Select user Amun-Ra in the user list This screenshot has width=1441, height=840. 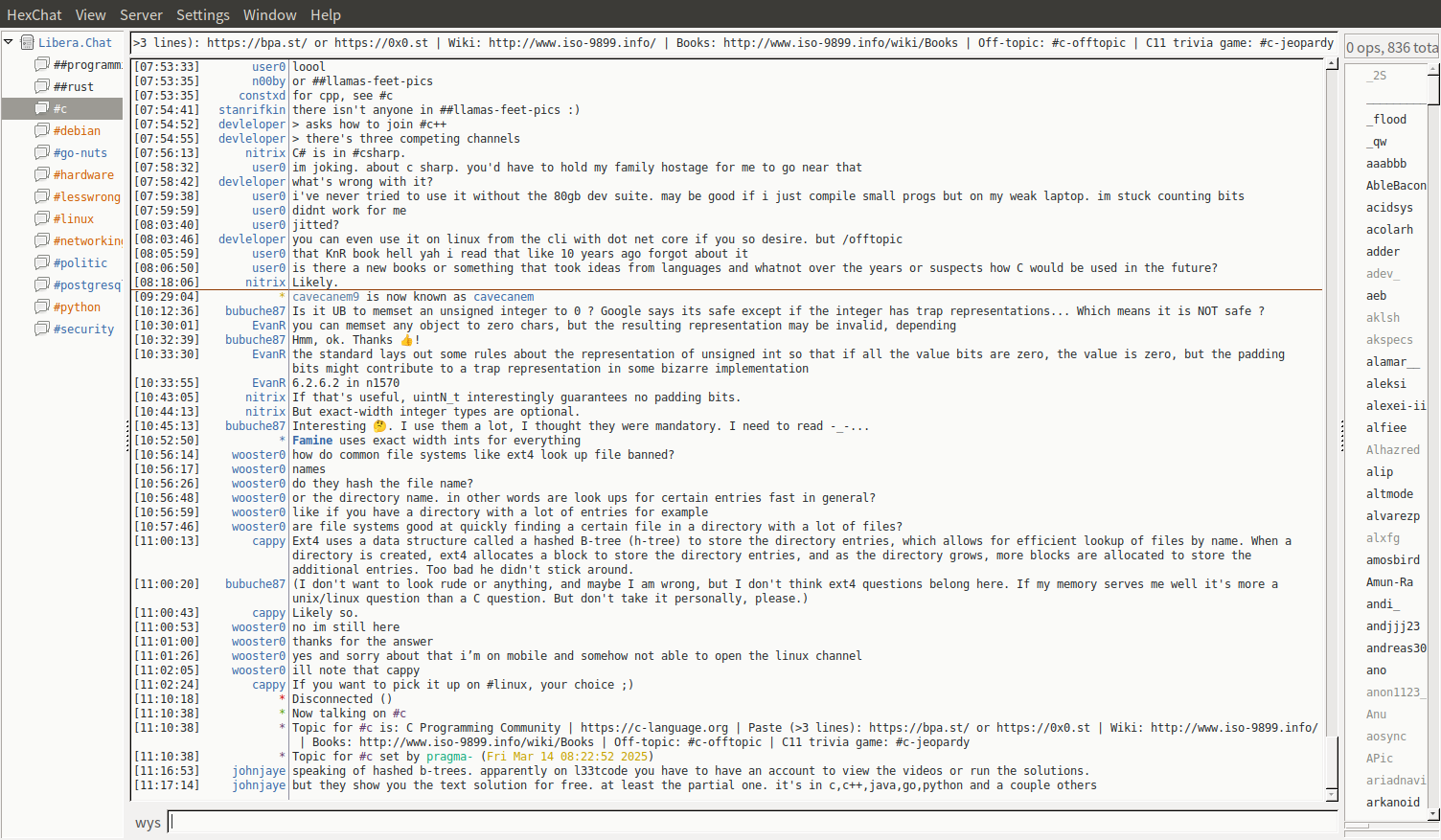[x=1389, y=582]
